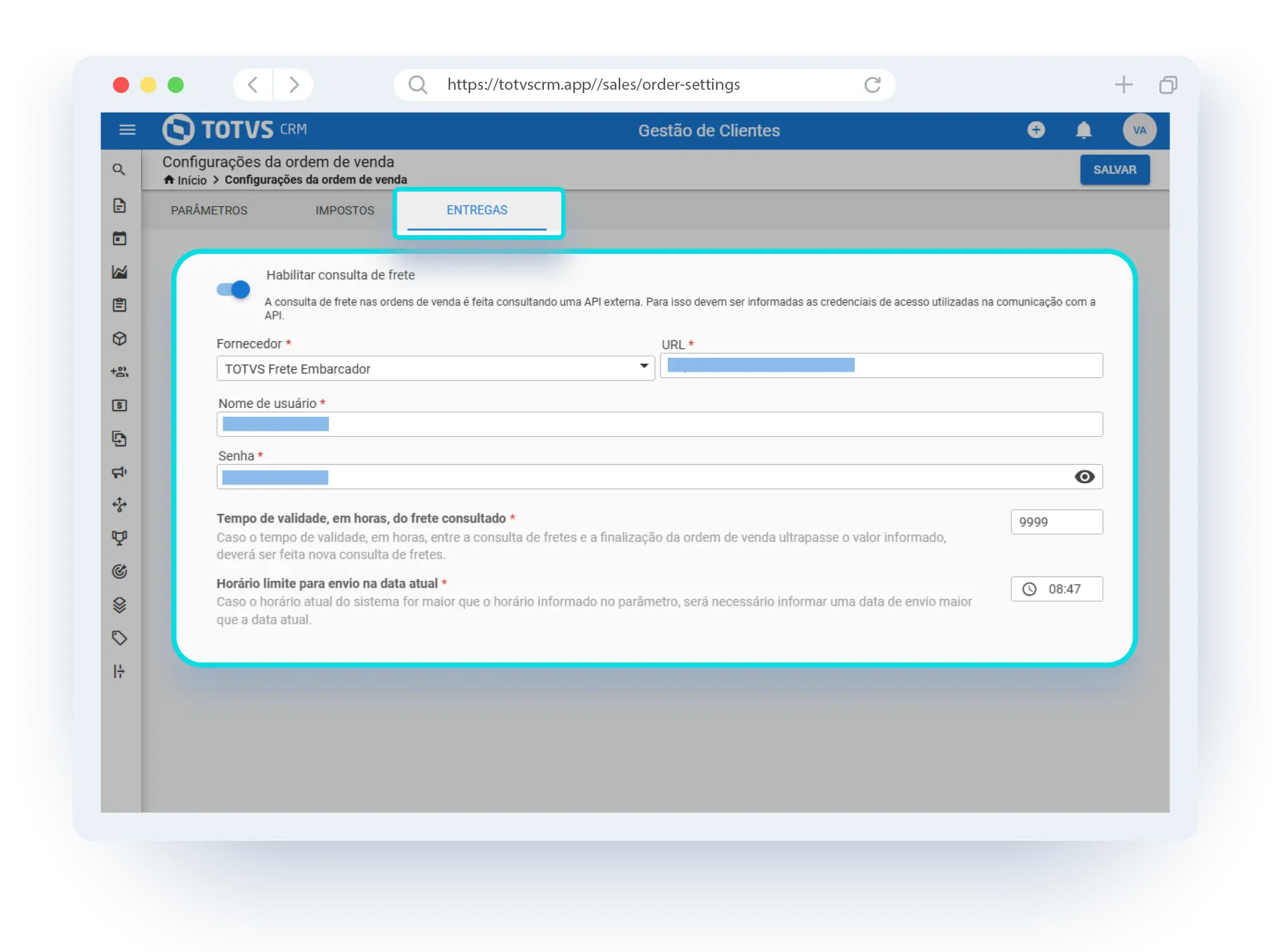
Task: Click the browser forward arrow
Action: 293,84
